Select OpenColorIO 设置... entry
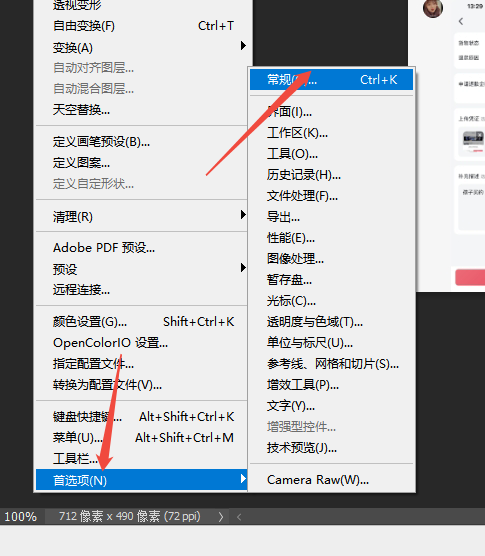Viewport: 485px width, 556px height. (x=141, y=343)
